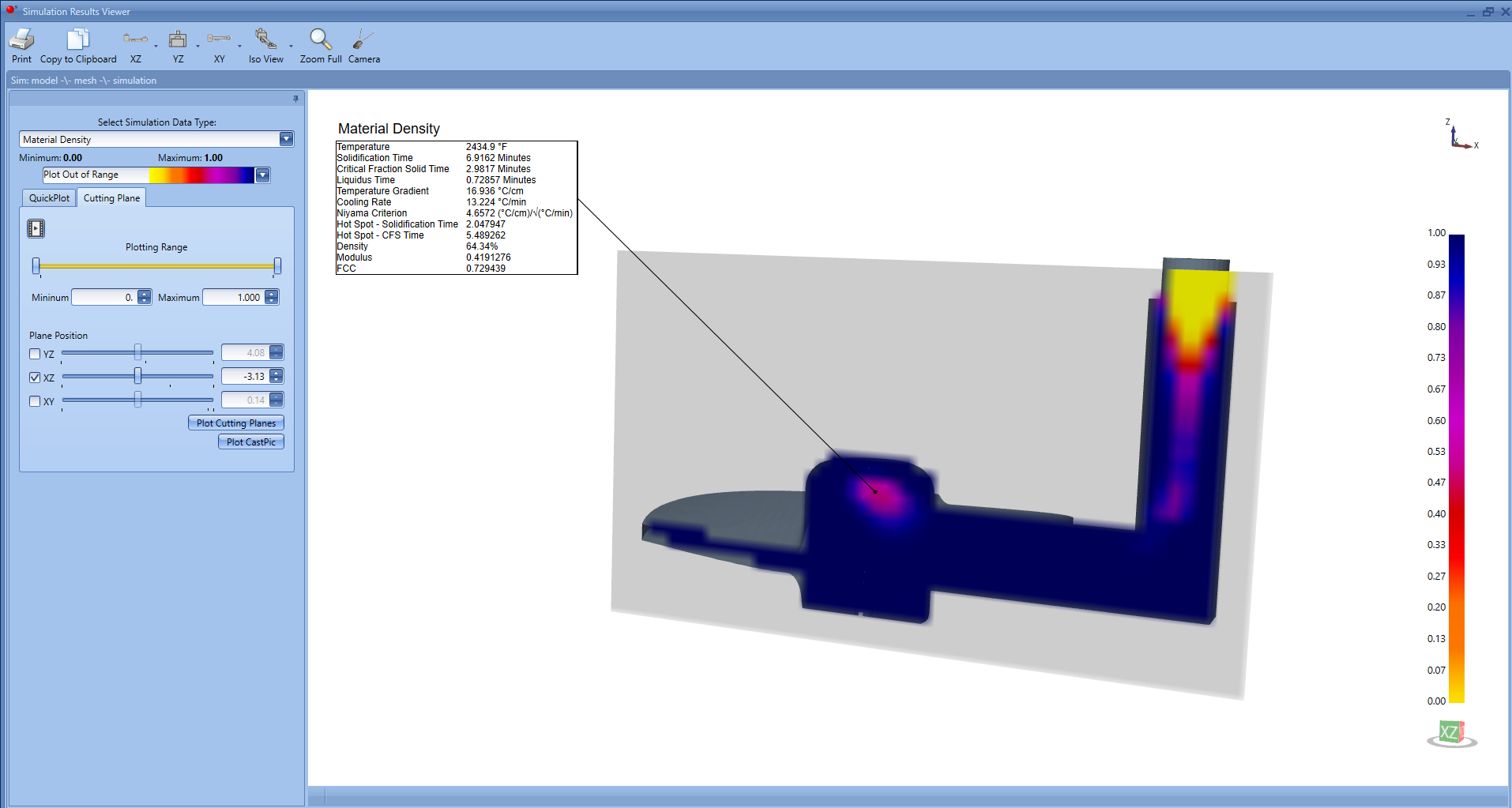1512x808 pixels.
Task: Click the density color scale legend bar
Action: (x=1457, y=468)
